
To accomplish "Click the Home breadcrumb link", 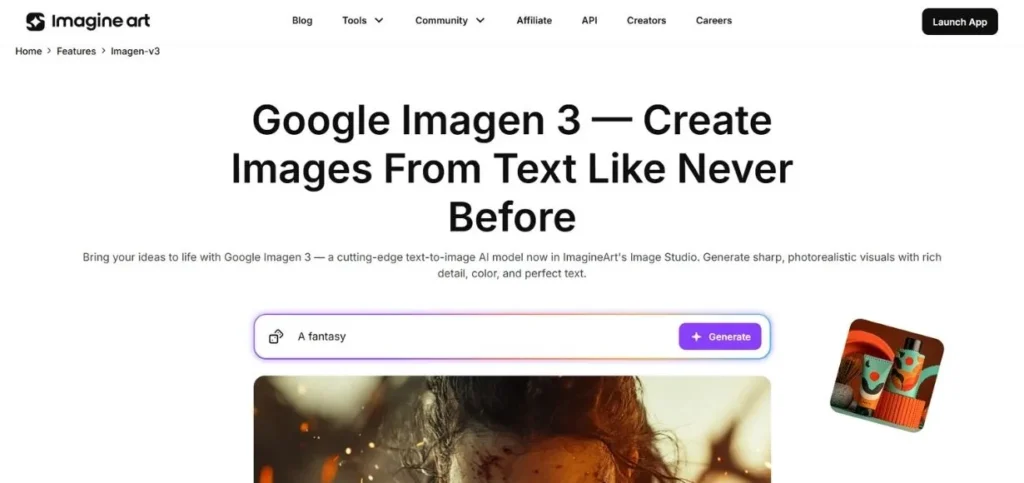I will (28, 51).
